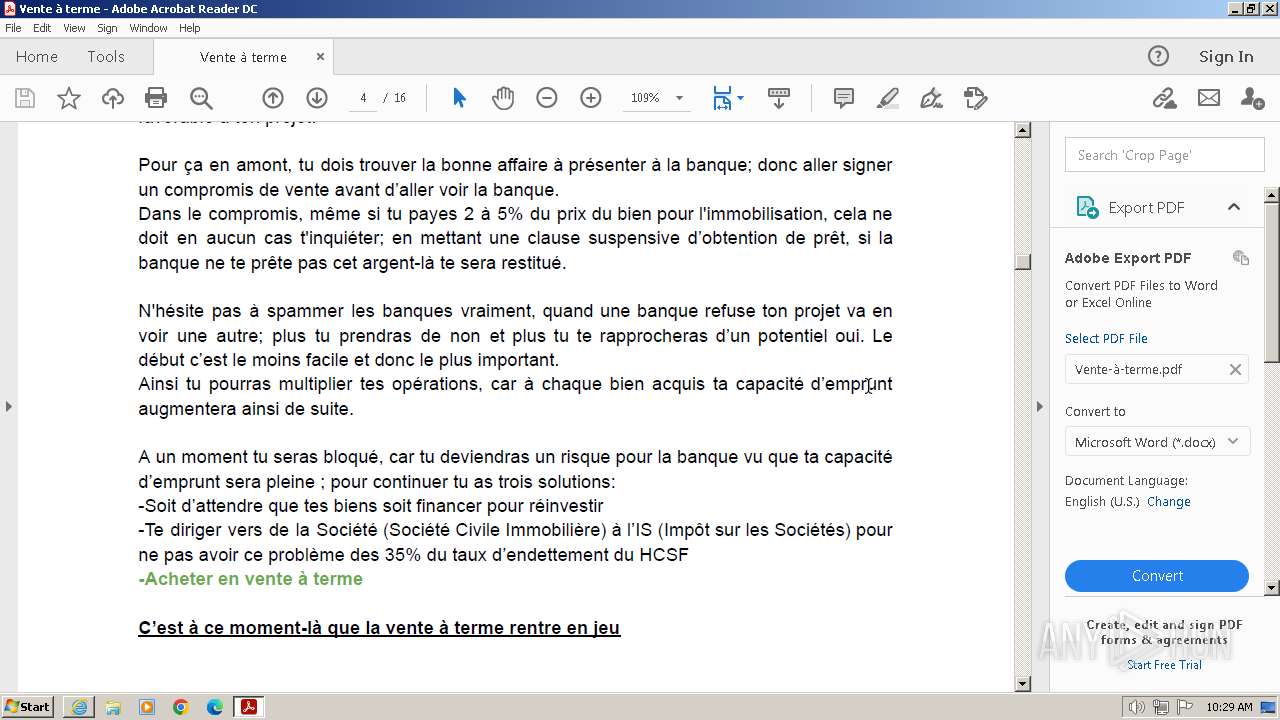
Task: Upload file to cloud icon
Action: tap(113, 98)
